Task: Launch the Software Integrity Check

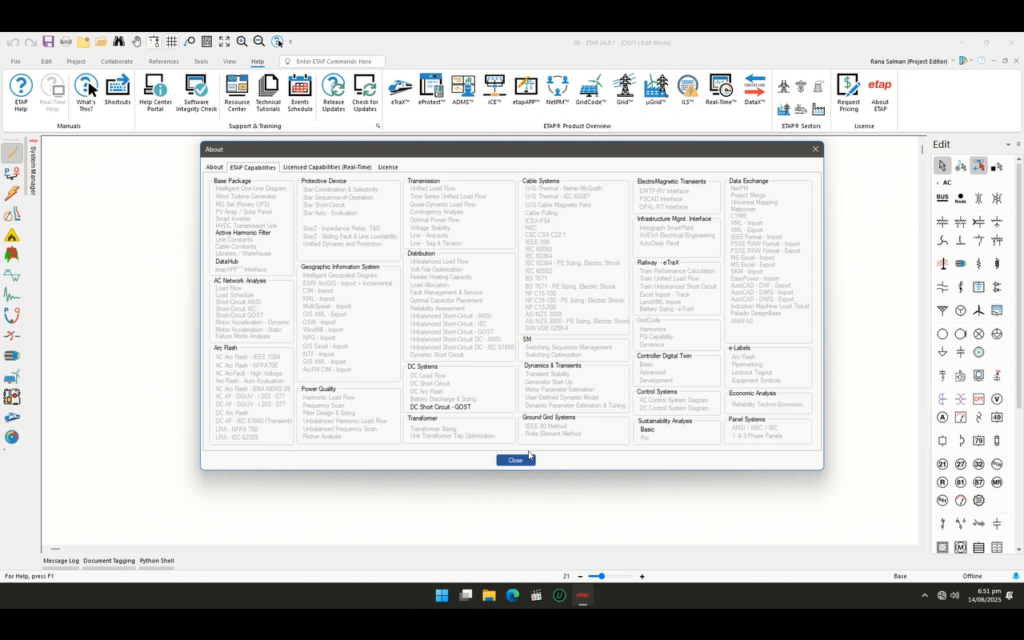Action: click(x=196, y=91)
